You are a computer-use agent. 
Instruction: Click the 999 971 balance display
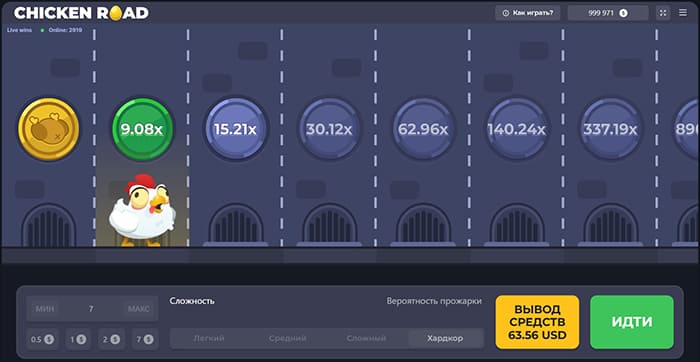tap(608, 13)
